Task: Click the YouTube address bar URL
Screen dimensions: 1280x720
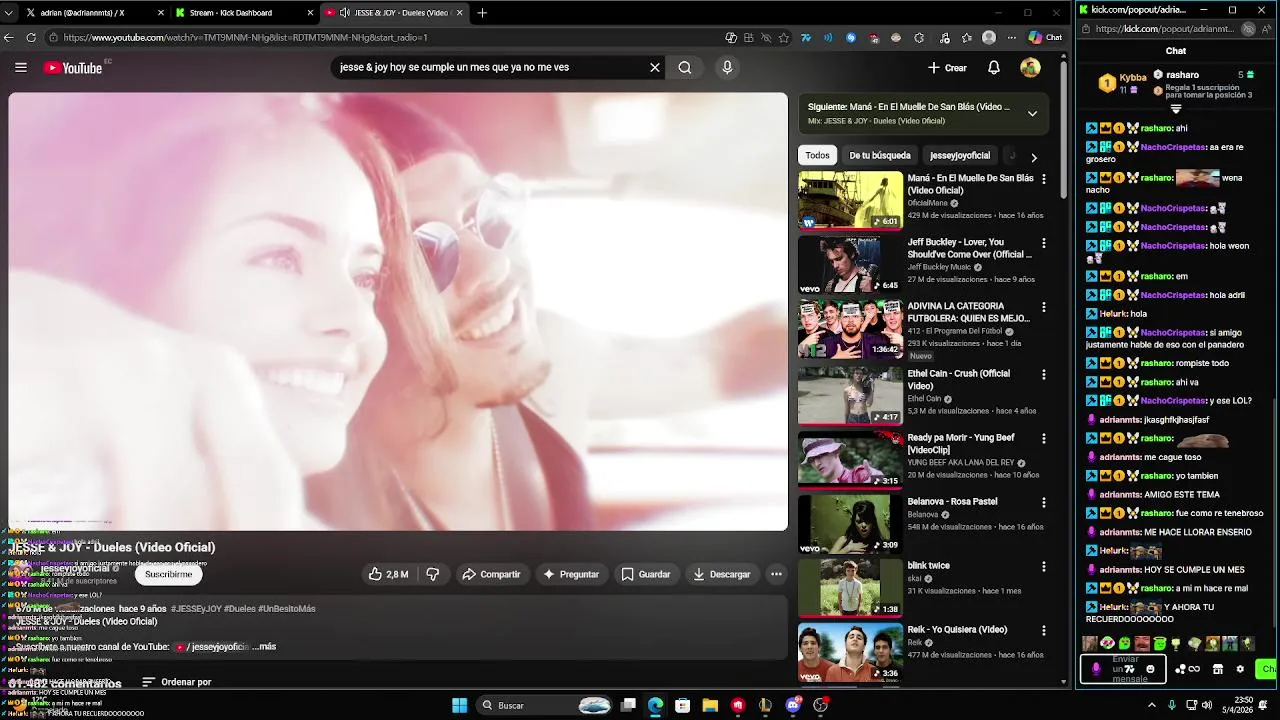Action: [x=245, y=38]
